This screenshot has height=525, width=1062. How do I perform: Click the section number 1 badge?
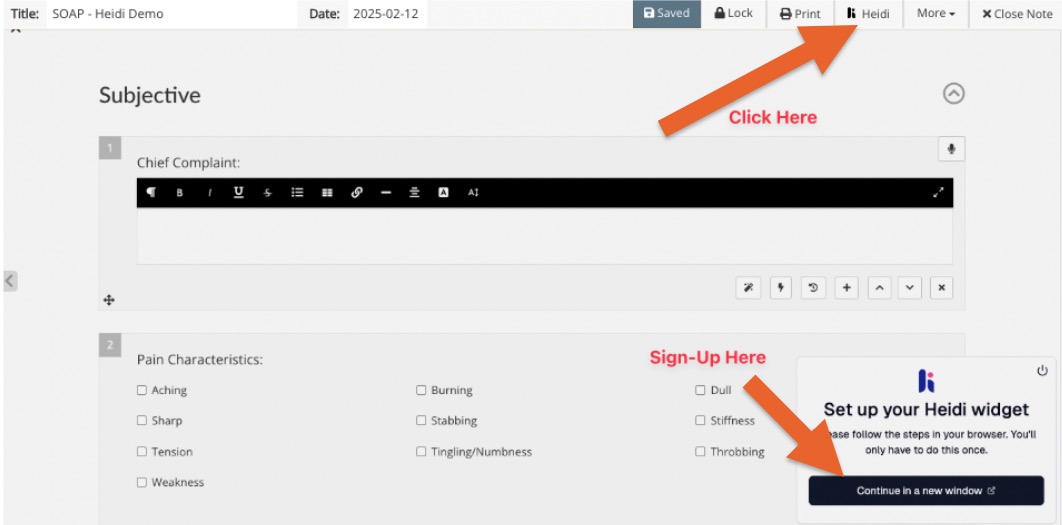[x=110, y=148]
